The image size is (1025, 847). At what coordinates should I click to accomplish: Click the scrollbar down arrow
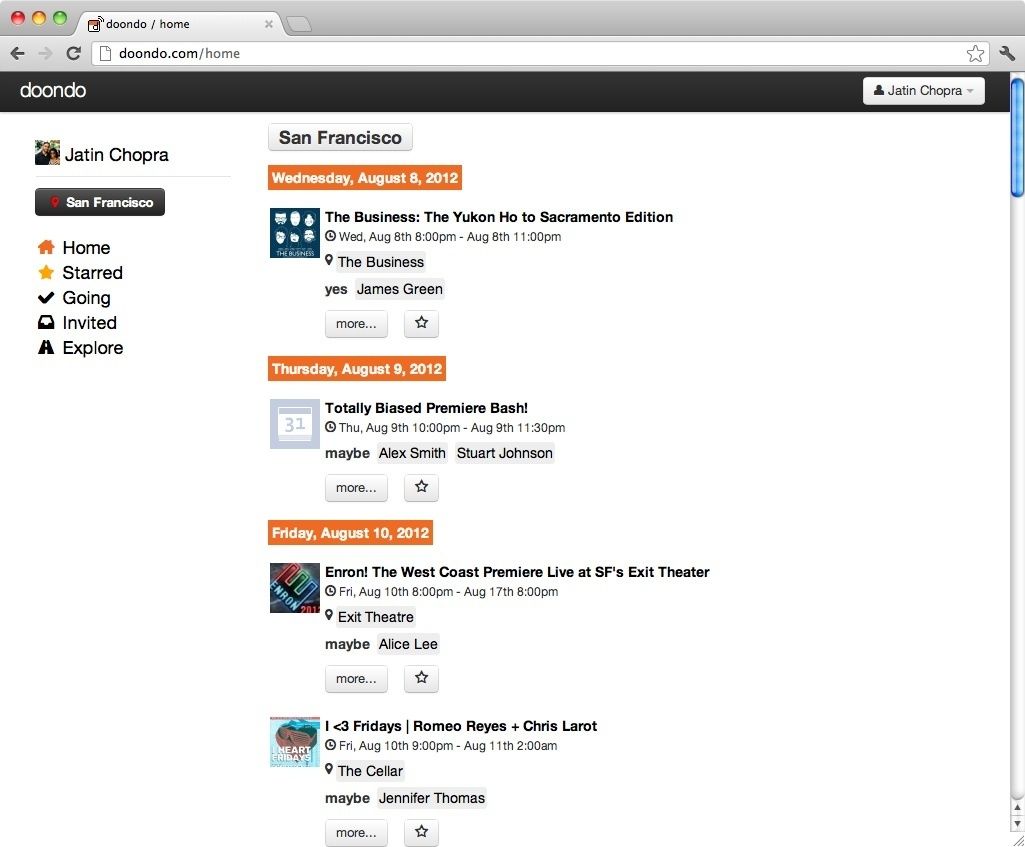coord(1017,825)
